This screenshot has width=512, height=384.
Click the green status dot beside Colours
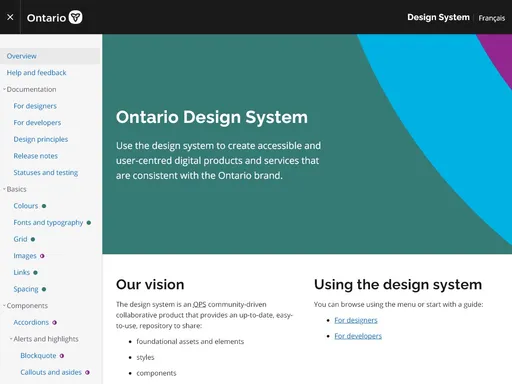coord(44,206)
